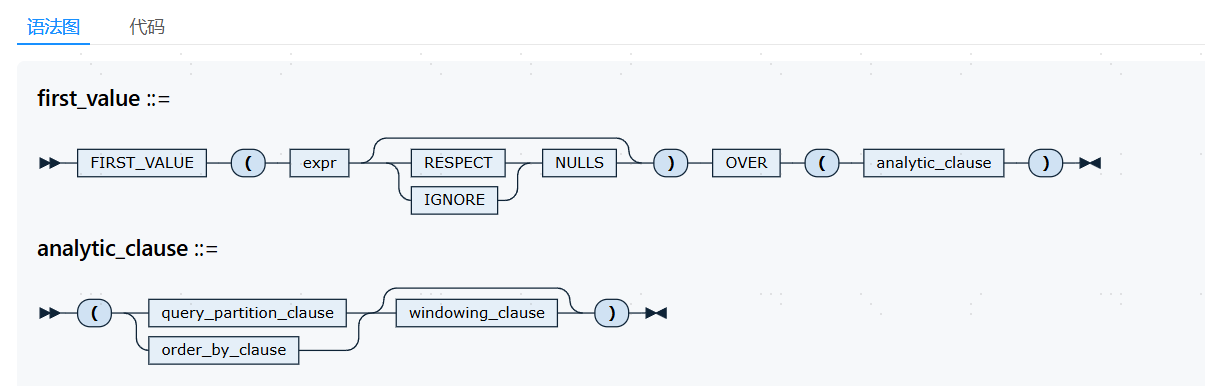The width and height of the screenshot is (1205, 386).
Task: Click the analytic_clause diagram start arrow
Action: click(x=49, y=312)
